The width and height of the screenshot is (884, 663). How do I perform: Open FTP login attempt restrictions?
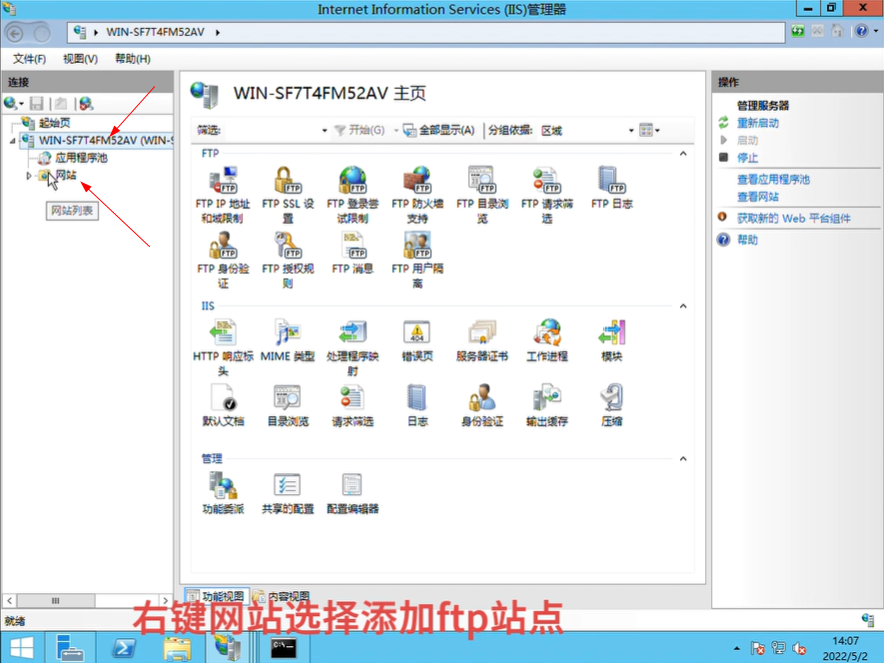352,194
